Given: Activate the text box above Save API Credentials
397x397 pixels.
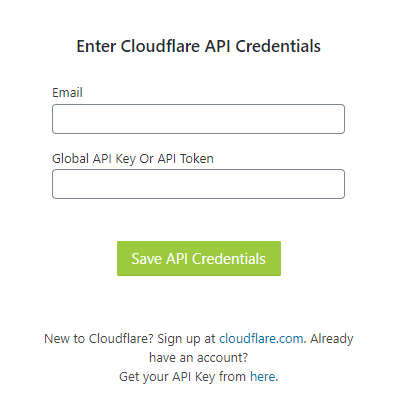Looking at the screenshot, I should tap(198, 184).
